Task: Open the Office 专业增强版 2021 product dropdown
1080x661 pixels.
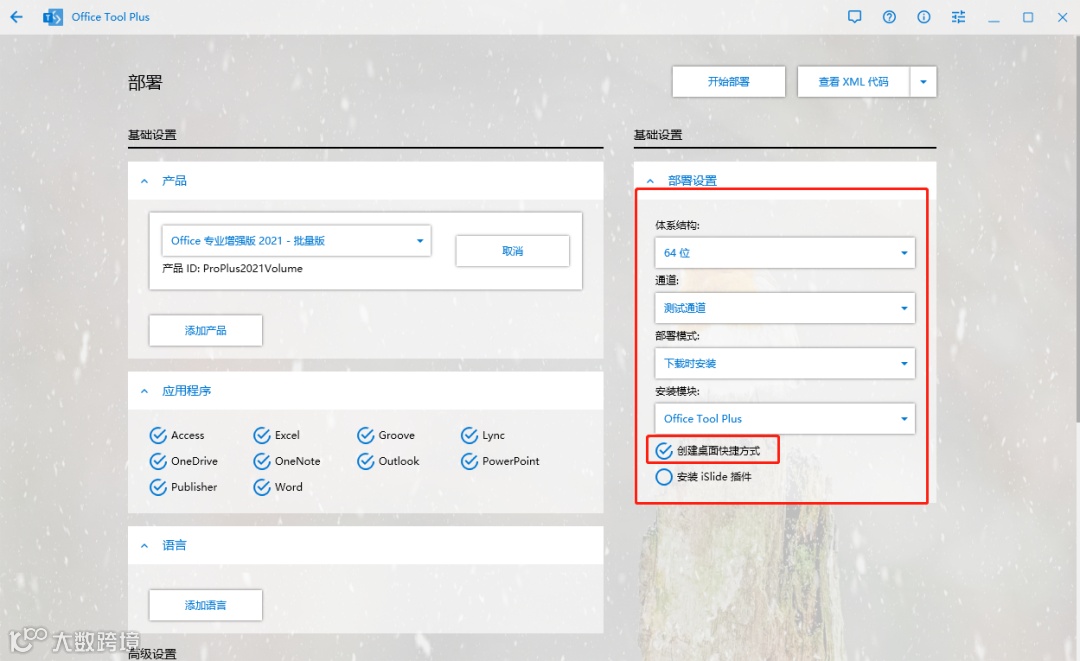Action: point(296,240)
